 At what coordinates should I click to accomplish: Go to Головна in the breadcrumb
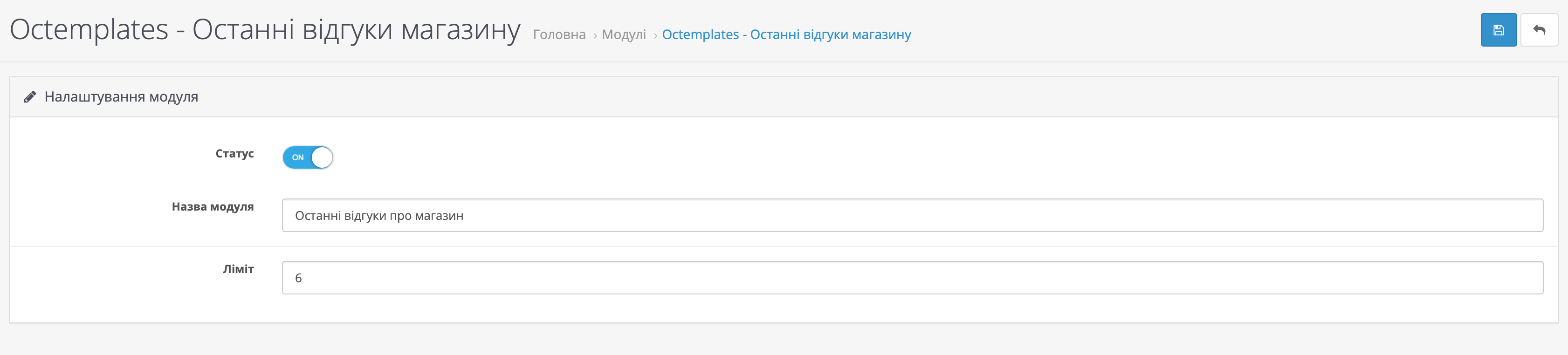(559, 34)
